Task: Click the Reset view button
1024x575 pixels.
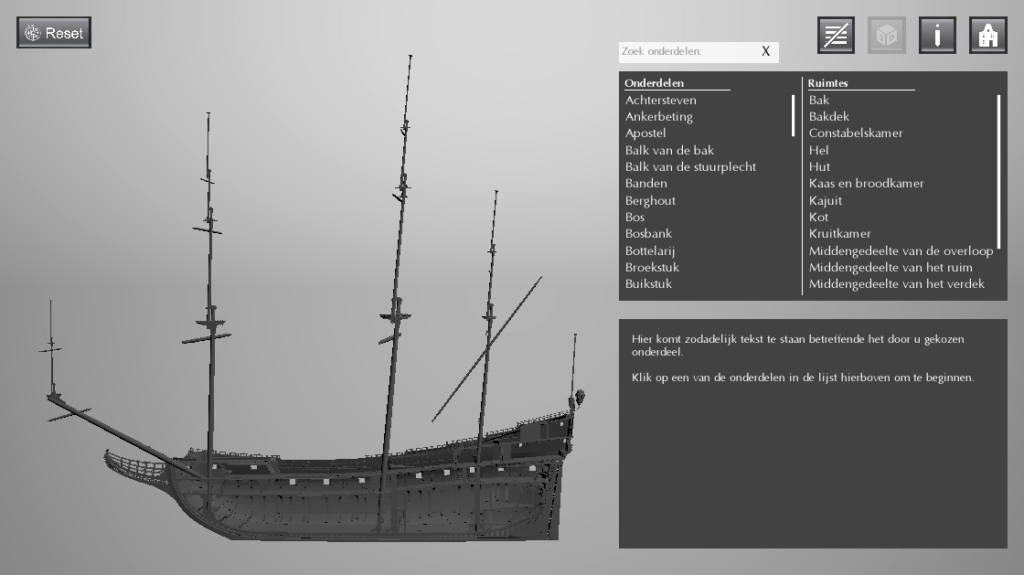Action: [x=54, y=33]
